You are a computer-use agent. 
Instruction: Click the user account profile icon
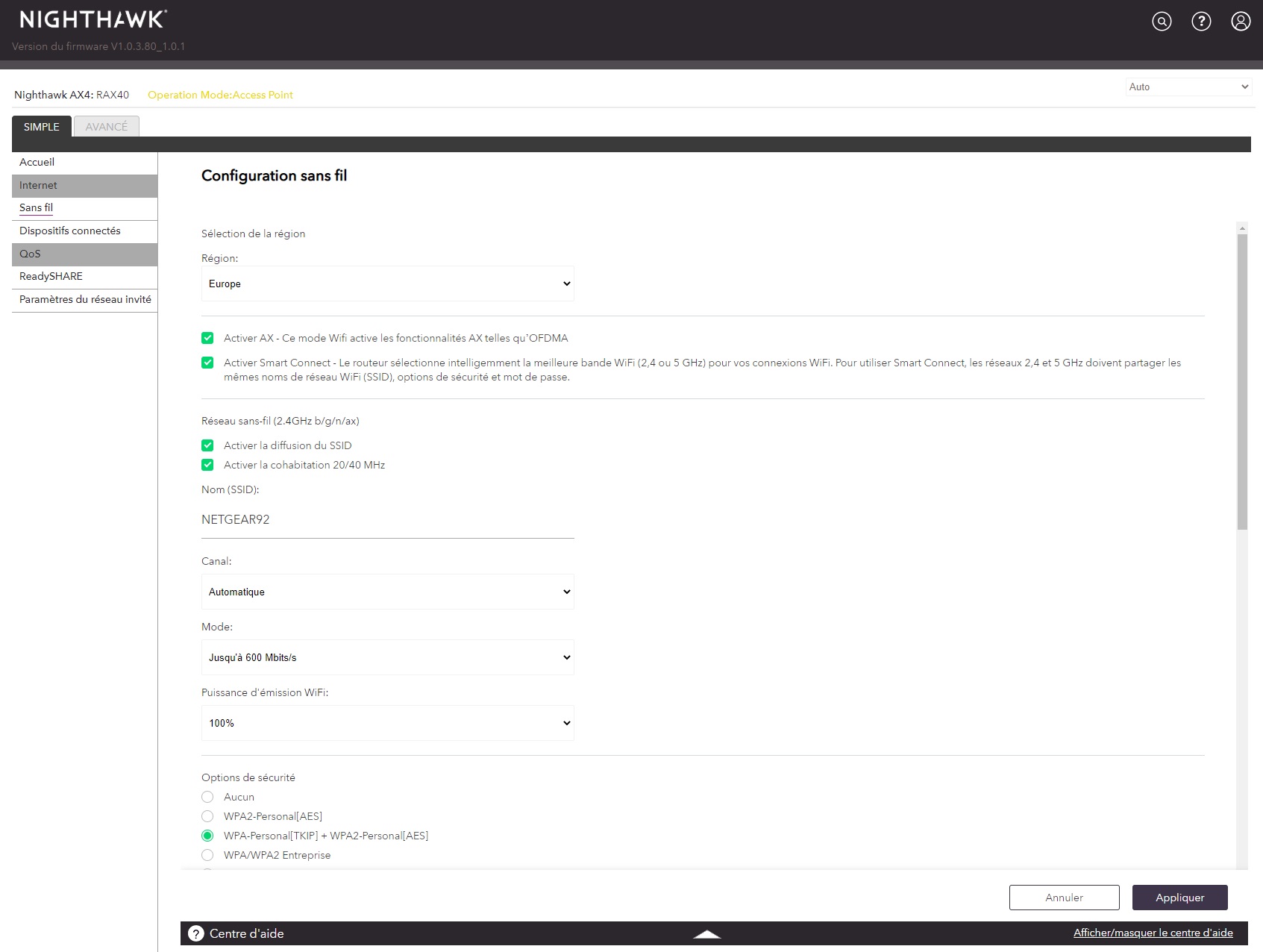(1241, 22)
